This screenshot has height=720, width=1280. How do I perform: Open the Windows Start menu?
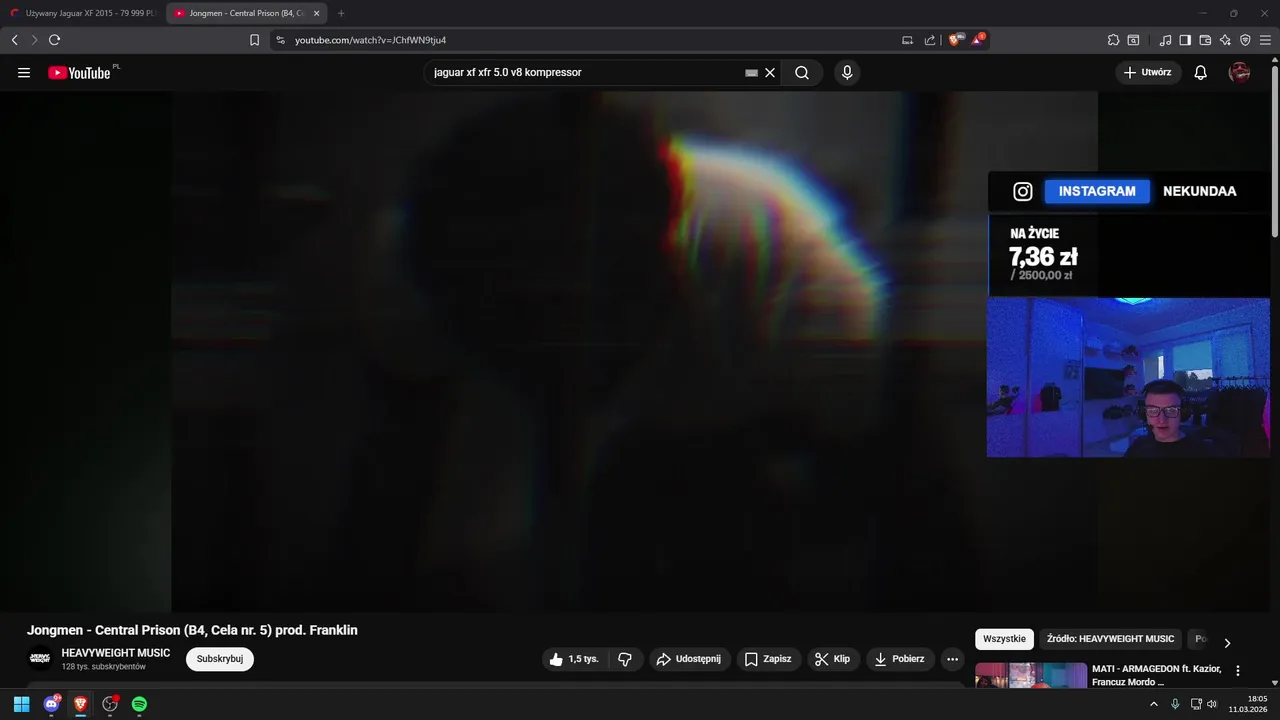(x=21, y=704)
